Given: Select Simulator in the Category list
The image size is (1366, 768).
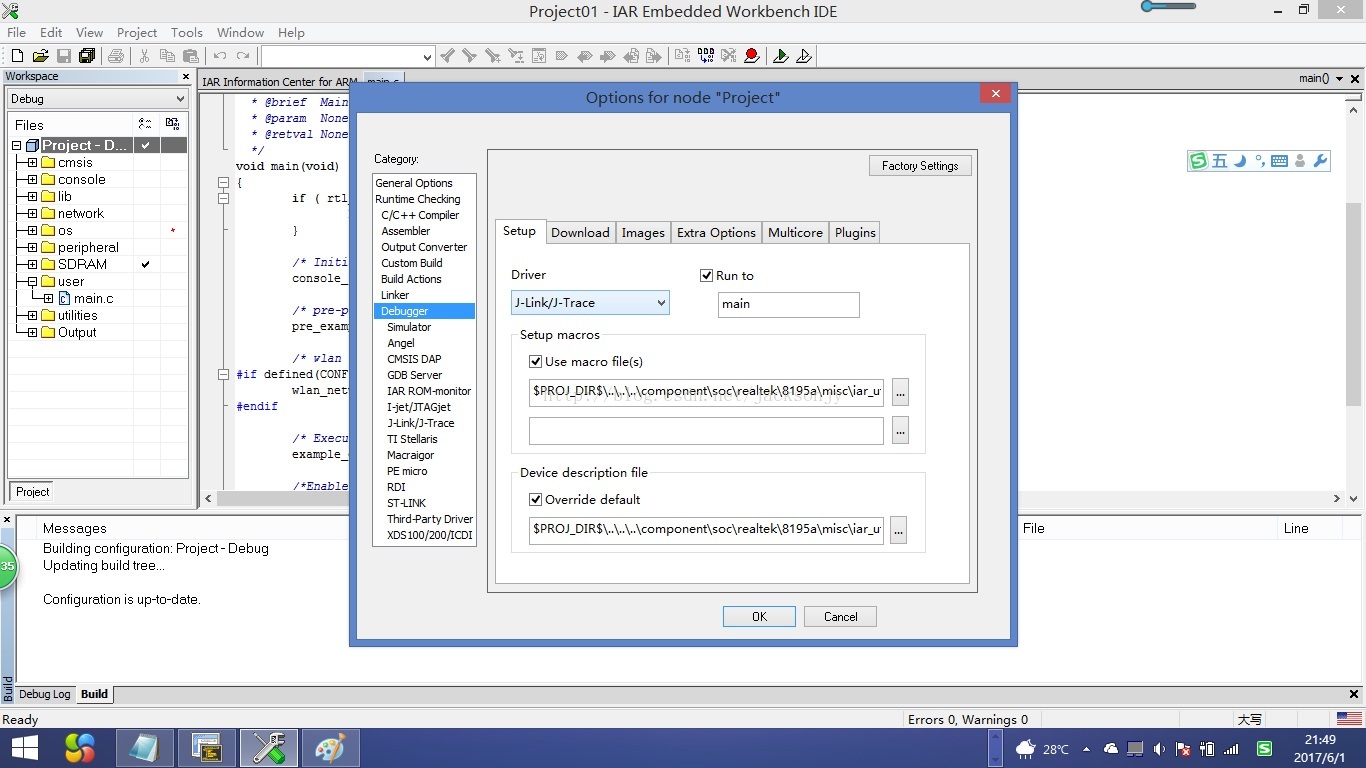Looking at the screenshot, I should pyautogui.click(x=409, y=327).
